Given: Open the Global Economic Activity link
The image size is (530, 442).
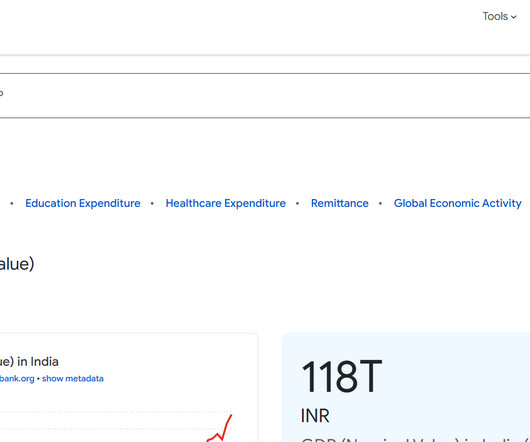Looking at the screenshot, I should point(458,203).
